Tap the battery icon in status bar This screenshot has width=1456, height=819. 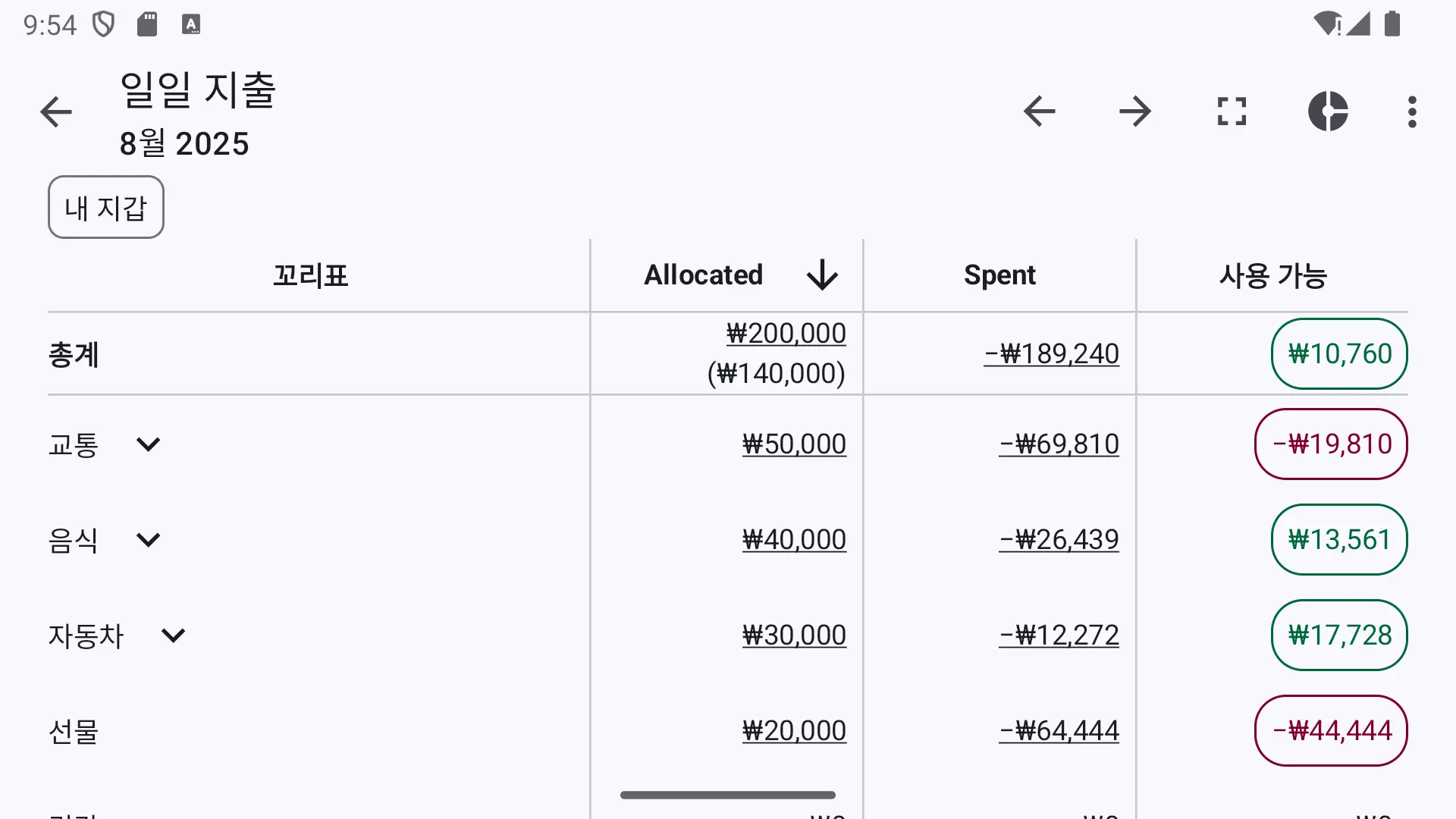(x=1392, y=24)
